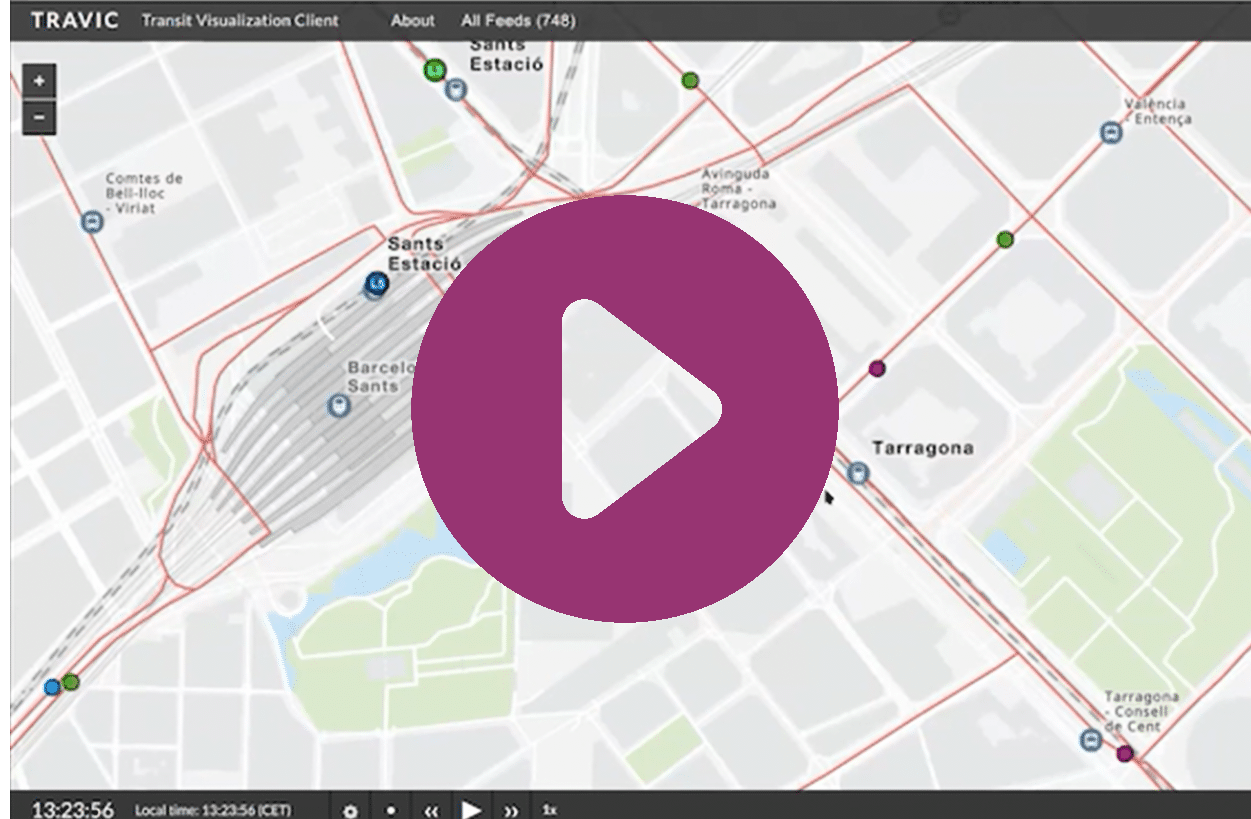
Task: Click the green L3 vehicle marker
Action: tap(434, 70)
